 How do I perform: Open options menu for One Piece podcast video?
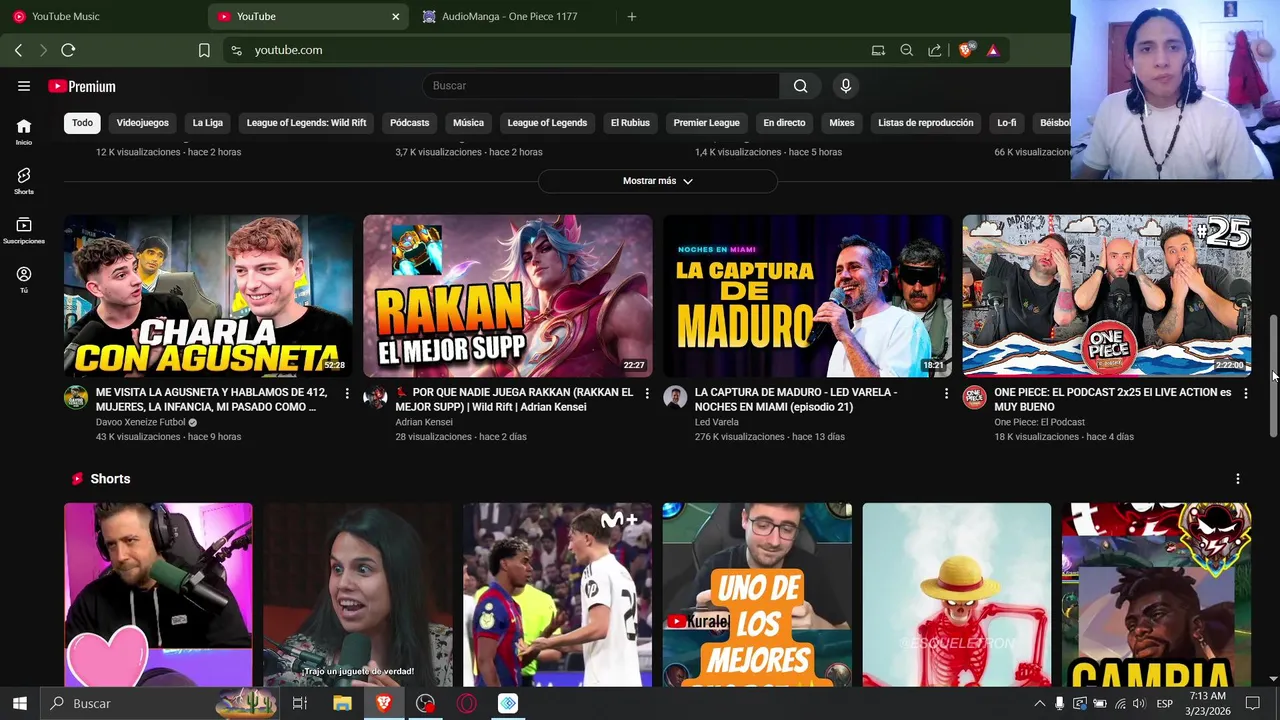click(1245, 394)
